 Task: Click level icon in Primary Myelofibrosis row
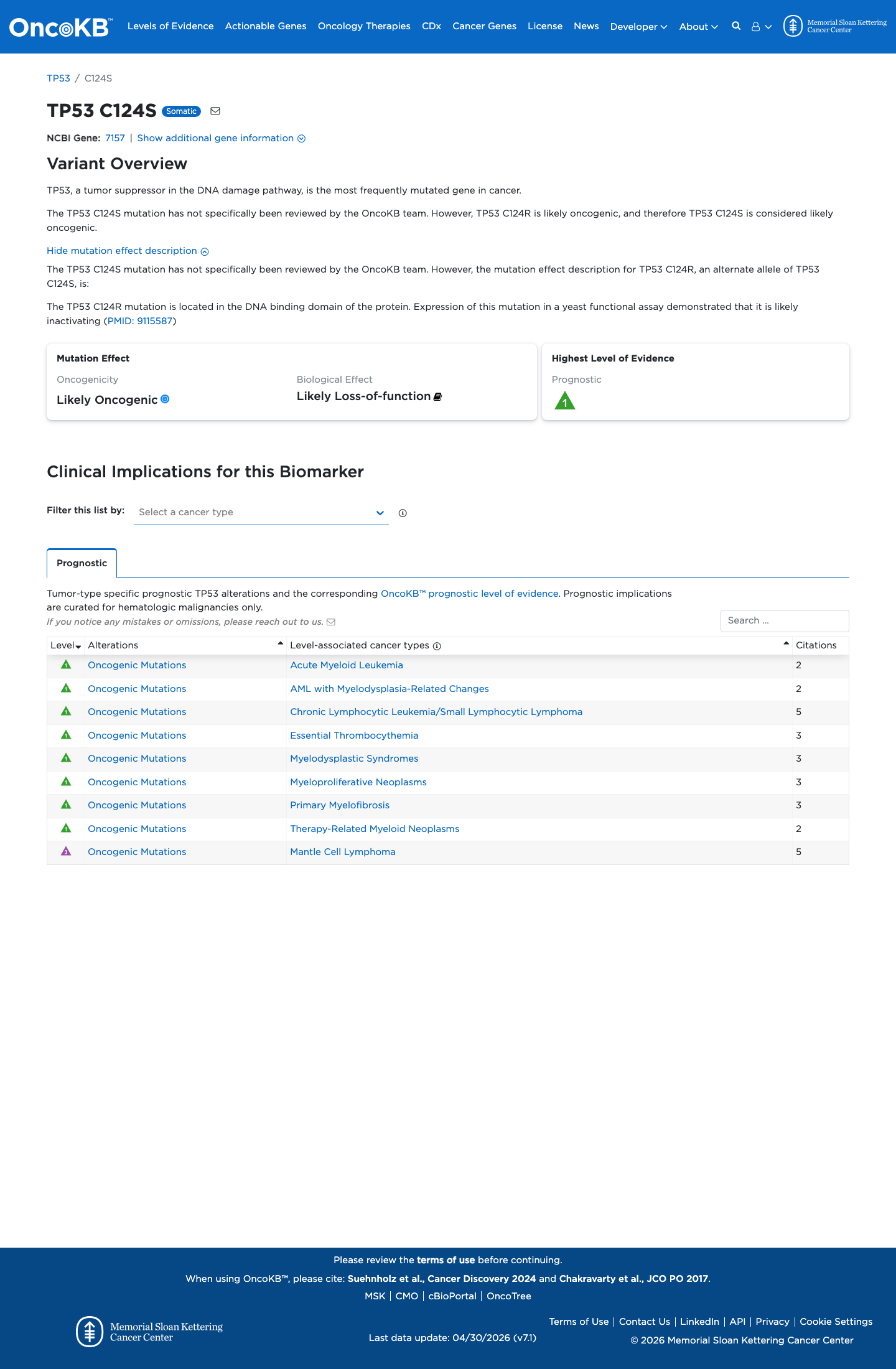tap(66, 805)
